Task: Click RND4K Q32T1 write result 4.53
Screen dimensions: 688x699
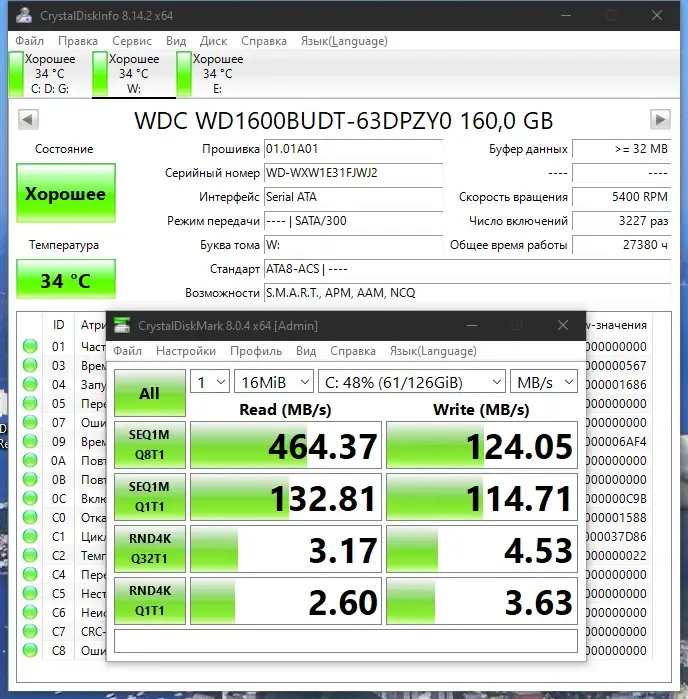Action: pos(482,549)
